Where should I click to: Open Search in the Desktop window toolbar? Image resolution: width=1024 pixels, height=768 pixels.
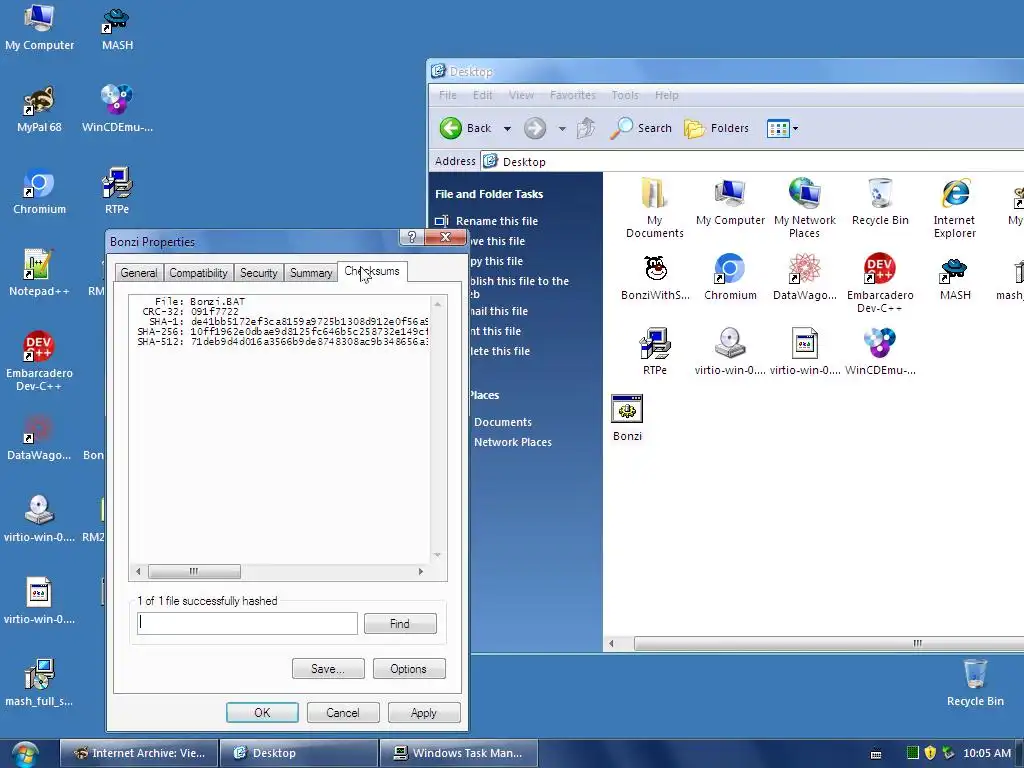[641, 128]
